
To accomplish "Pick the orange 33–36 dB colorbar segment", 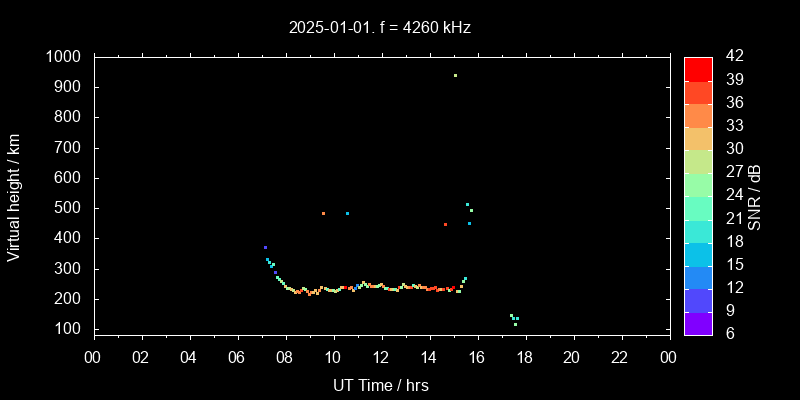I will click(x=698, y=115).
